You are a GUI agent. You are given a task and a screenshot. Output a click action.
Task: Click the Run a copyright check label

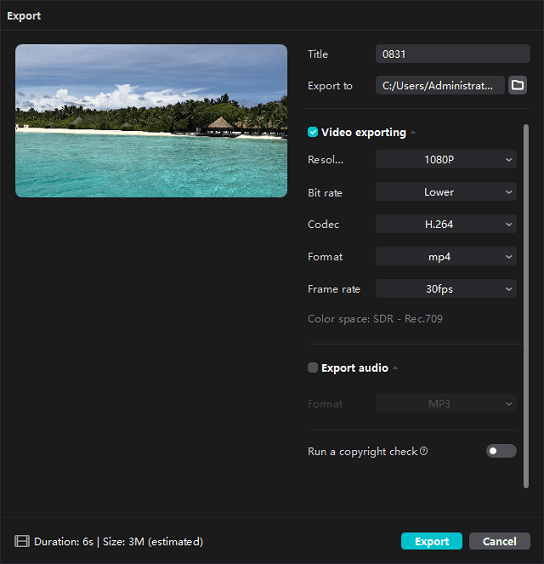pyautogui.click(x=362, y=451)
